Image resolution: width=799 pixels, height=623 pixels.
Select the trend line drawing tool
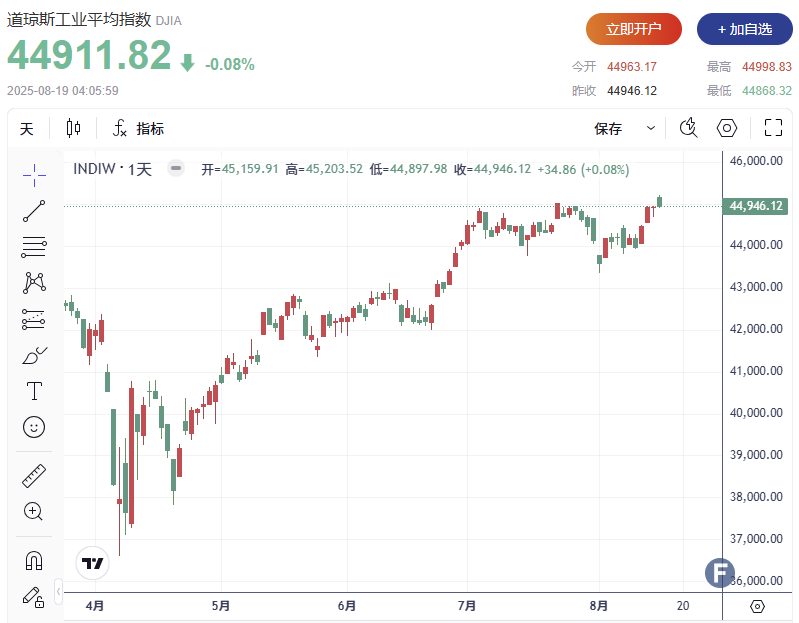click(34, 211)
